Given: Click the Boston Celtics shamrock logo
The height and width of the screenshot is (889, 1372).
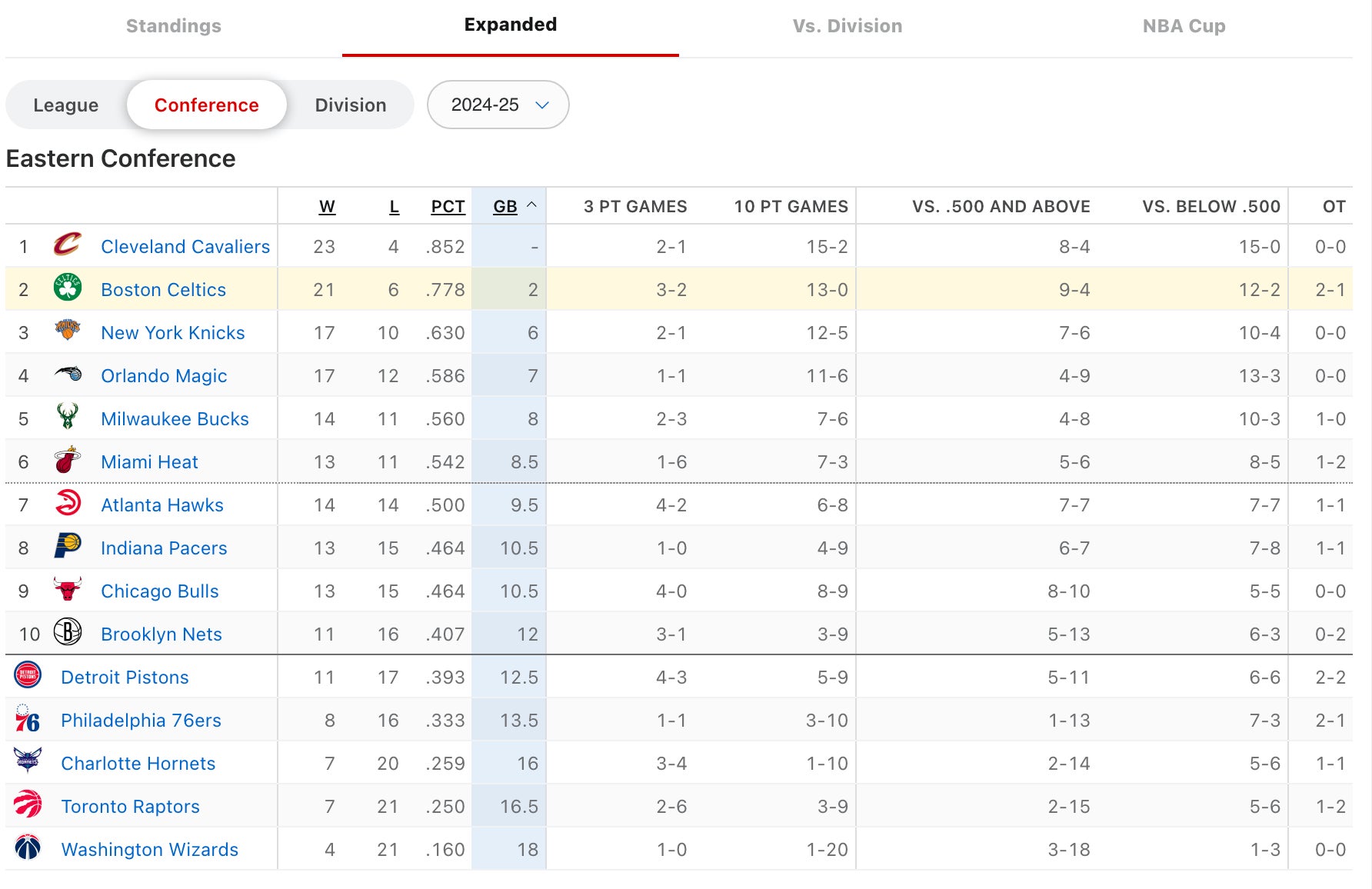Looking at the screenshot, I should click(x=68, y=288).
